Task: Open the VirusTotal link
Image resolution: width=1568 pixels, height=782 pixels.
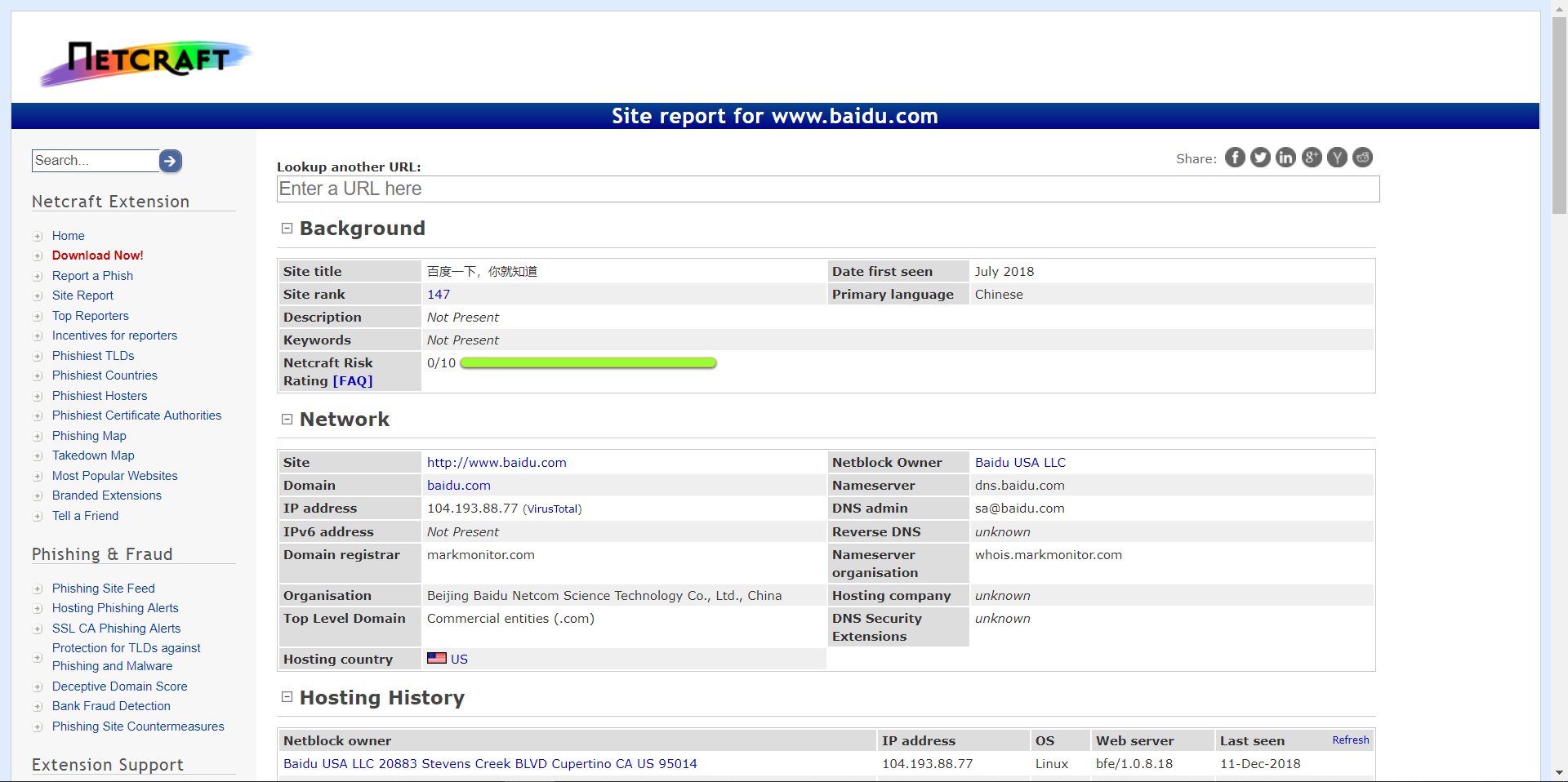Action: coord(552,509)
